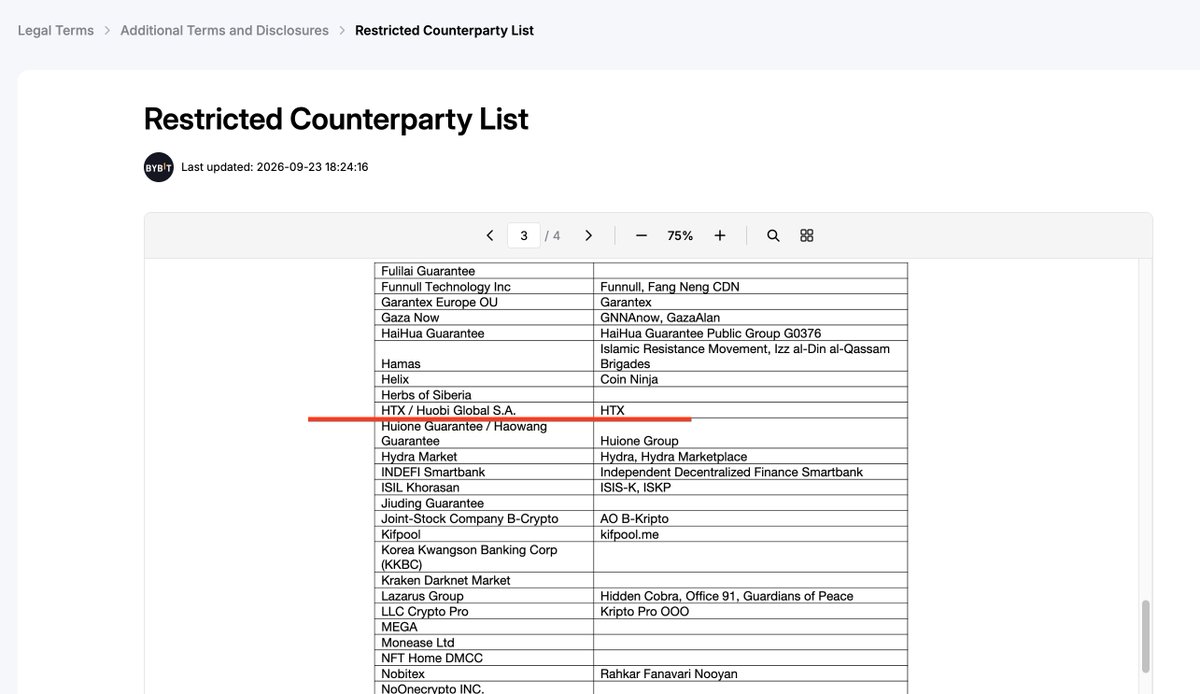Viewport: 1200px width, 694px height.
Task: Click the Bybit logo avatar
Action: pos(159,167)
